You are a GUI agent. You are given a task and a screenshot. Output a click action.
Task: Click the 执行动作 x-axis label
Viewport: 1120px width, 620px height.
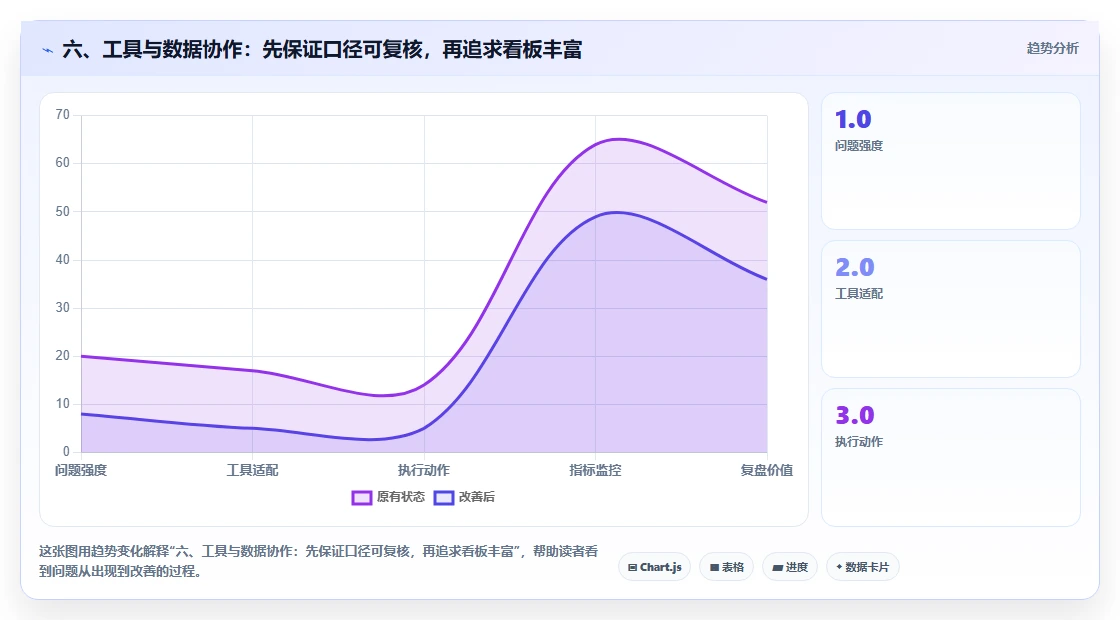pyautogui.click(x=424, y=470)
